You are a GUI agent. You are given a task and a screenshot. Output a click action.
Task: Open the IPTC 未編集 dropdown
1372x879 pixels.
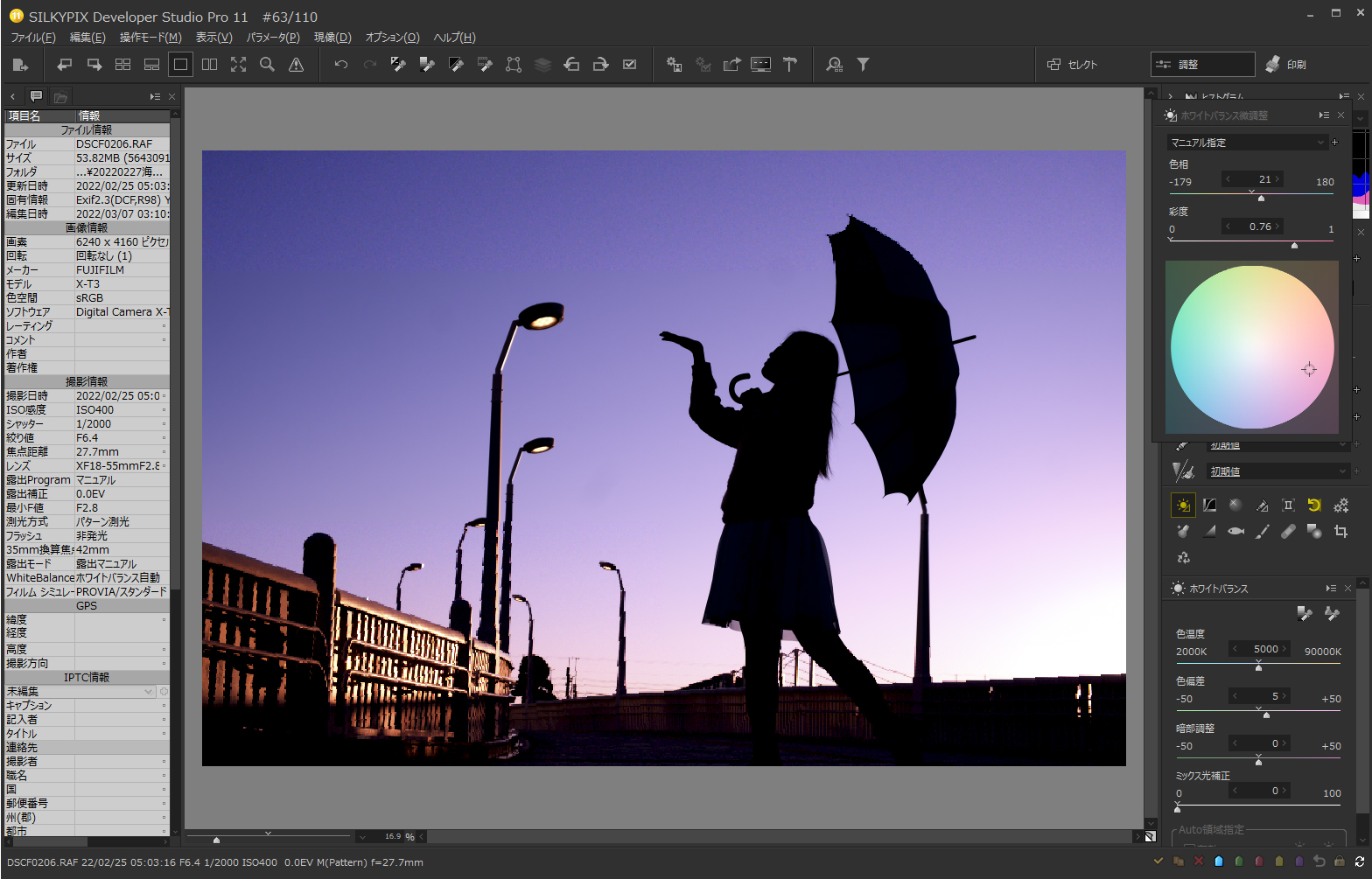pyautogui.click(x=80, y=691)
